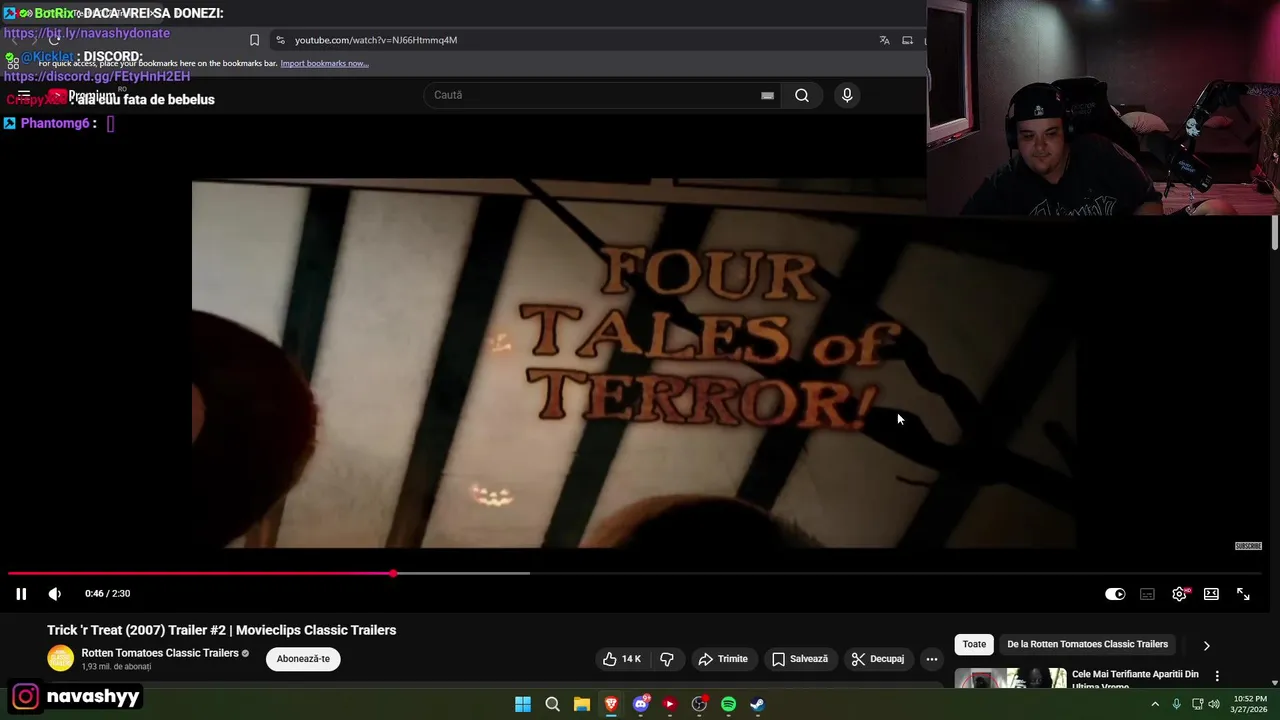
Task: Save video with Salvează button
Action: coord(799,659)
